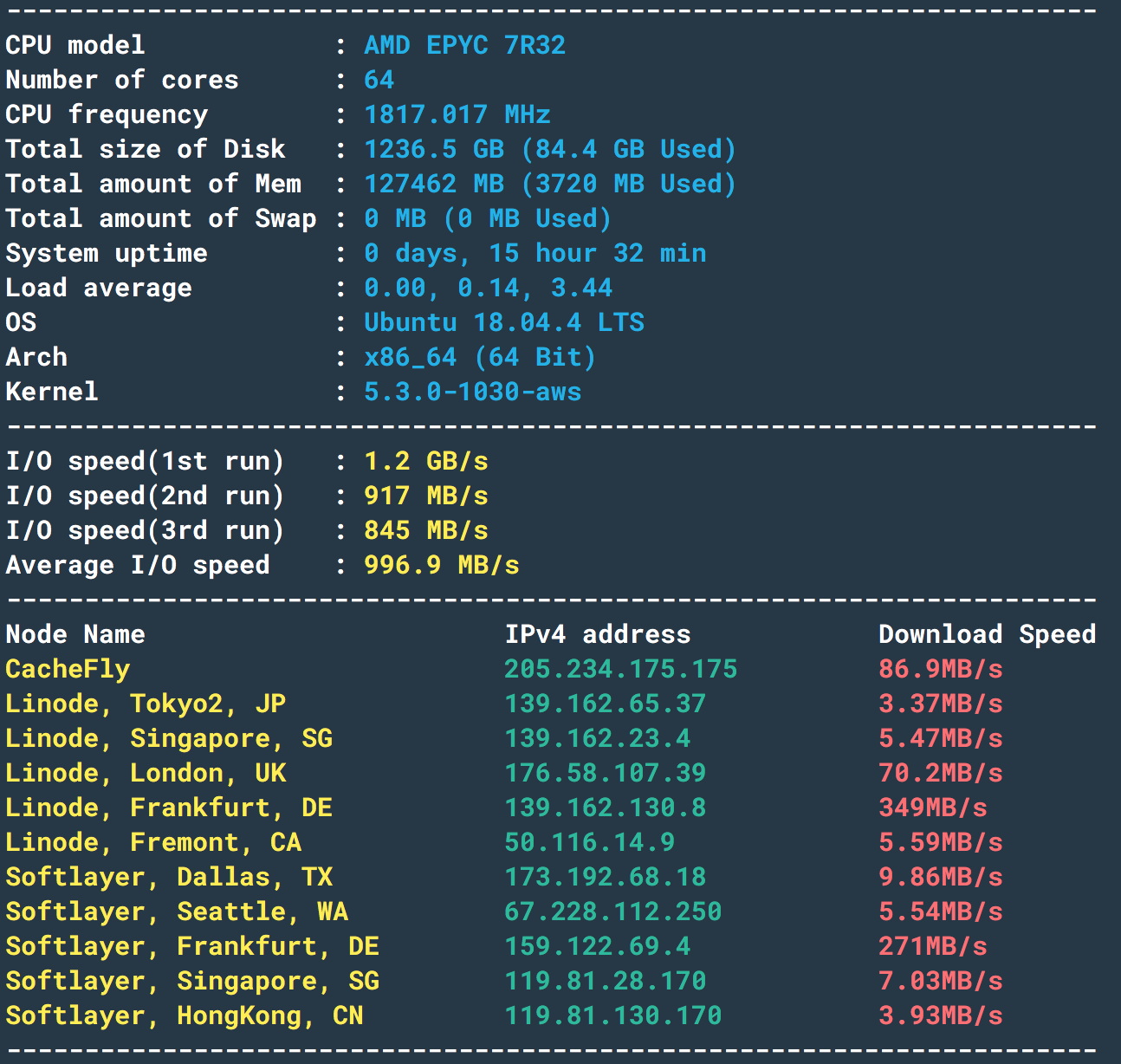This screenshot has width=1121, height=1064.
Task: Click the Softlayer, HongKong, CN node
Action: pos(185,1015)
